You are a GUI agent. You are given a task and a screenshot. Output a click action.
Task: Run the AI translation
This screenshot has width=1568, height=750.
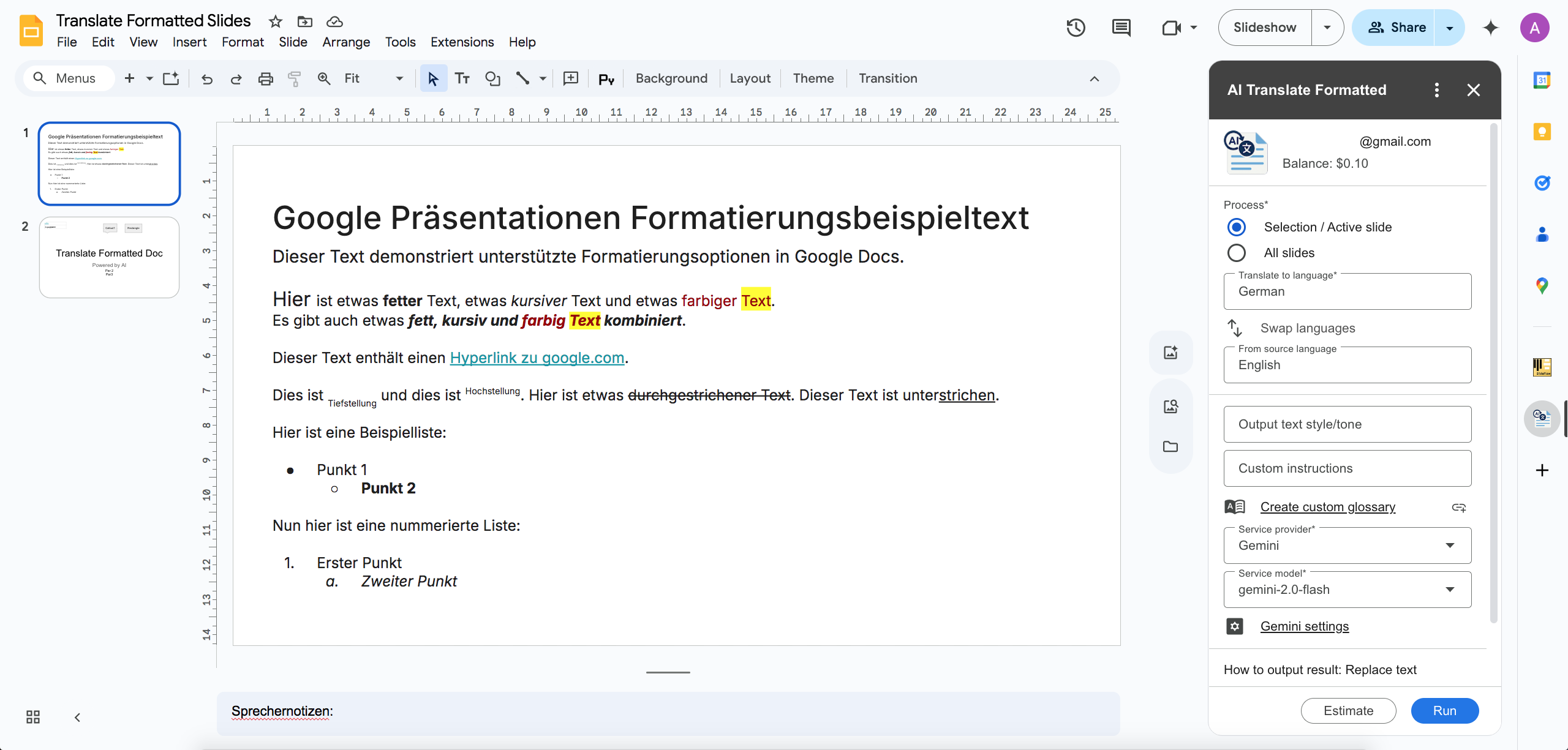pos(1445,711)
